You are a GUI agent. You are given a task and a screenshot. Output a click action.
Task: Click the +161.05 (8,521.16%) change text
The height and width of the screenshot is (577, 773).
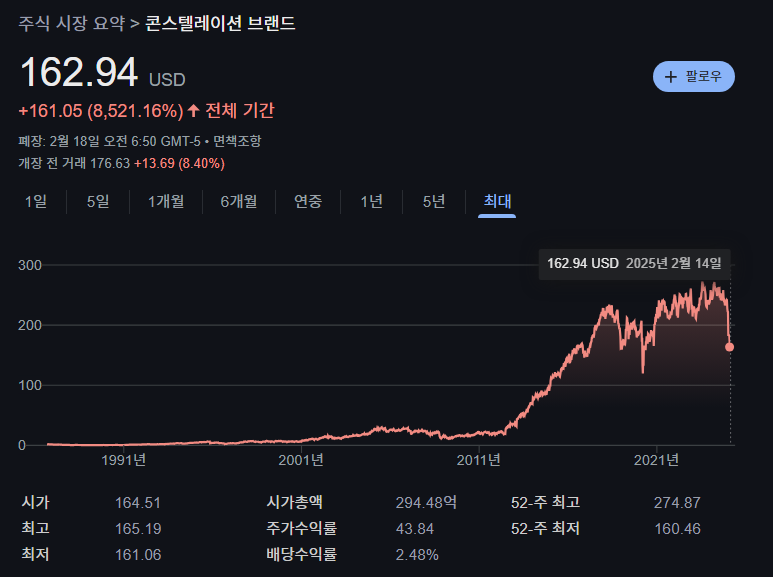click(x=101, y=111)
